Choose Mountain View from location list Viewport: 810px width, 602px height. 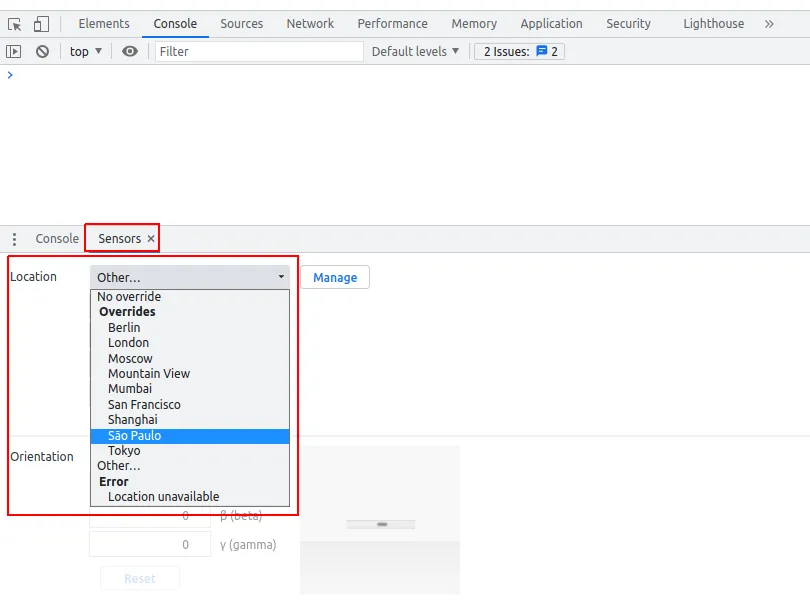pyautogui.click(x=190, y=374)
